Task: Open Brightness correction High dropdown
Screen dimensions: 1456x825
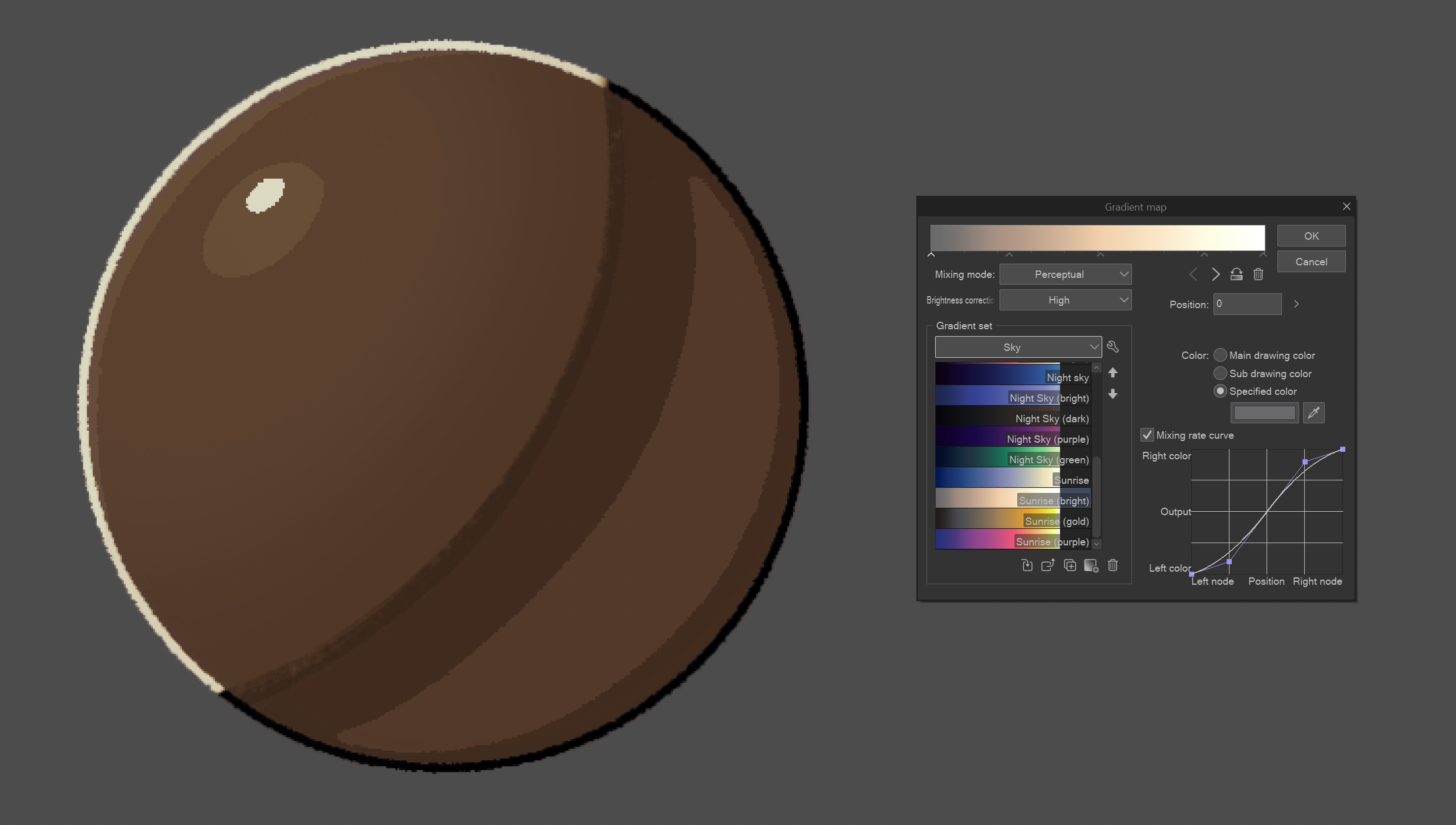Action: [1065, 300]
